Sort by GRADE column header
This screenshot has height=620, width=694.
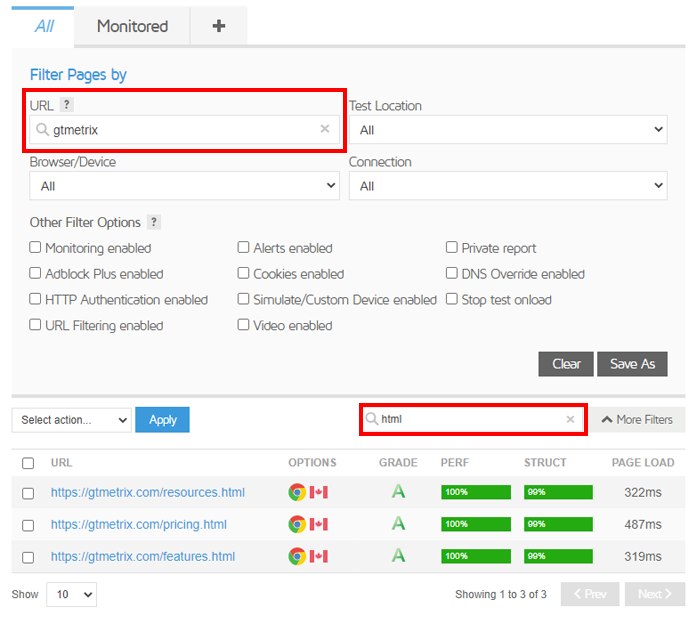398,462
